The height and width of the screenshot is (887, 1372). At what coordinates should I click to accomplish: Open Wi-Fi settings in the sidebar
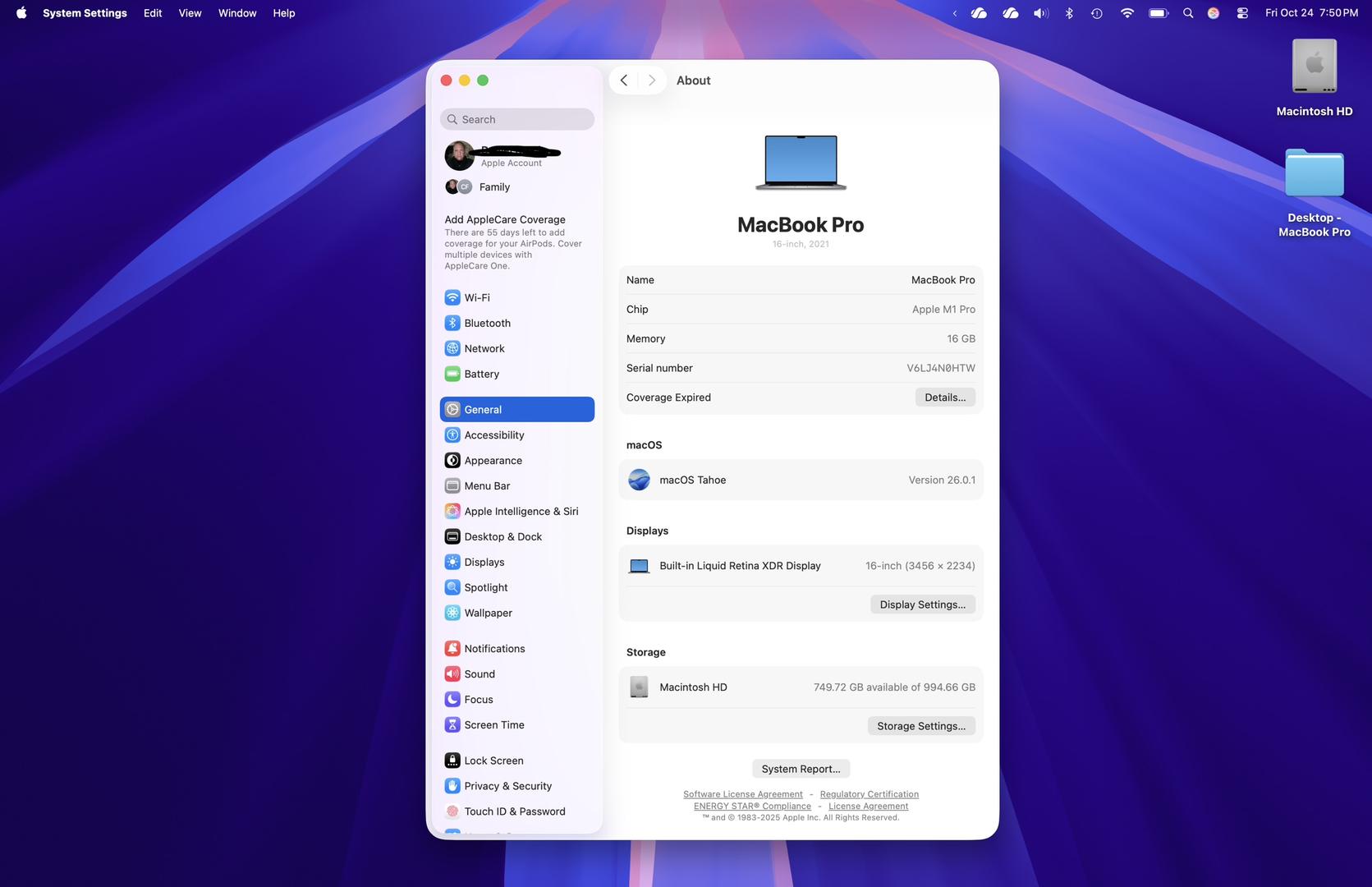coord(476,297)
